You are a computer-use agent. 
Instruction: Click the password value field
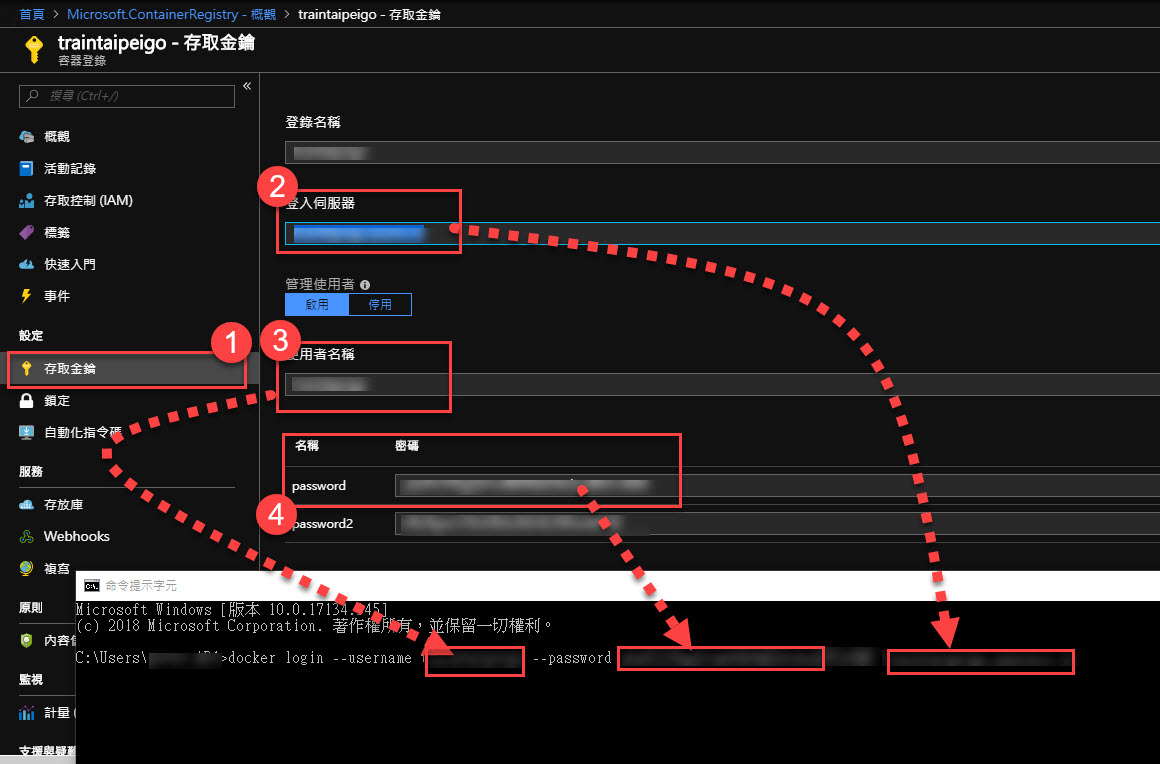tap(777, 486)
